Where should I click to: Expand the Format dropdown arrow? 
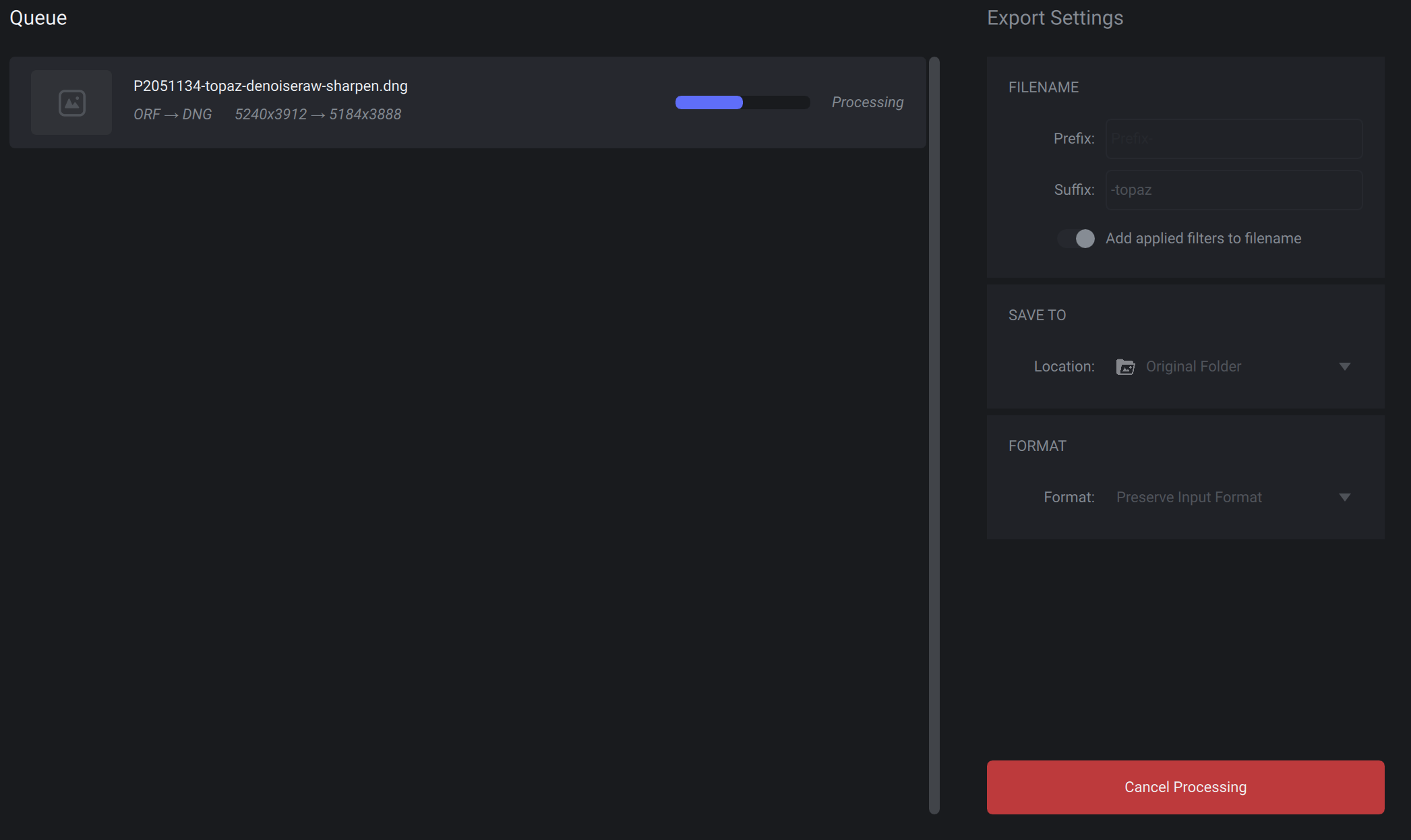1344,498
